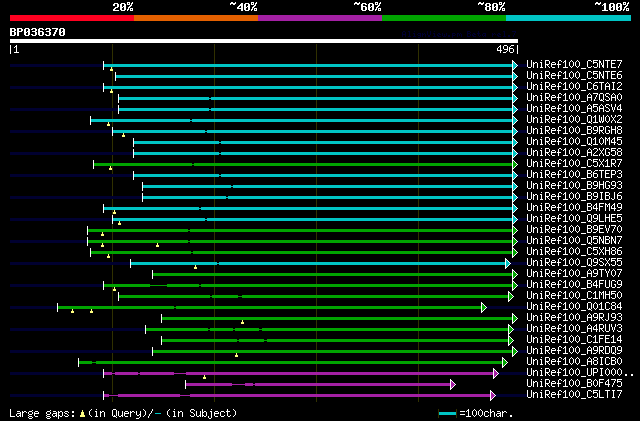Screen dimensions: 640x421
Task: Click the yellow query-gap symbol in the legend
Action: (x=82, y=414)
